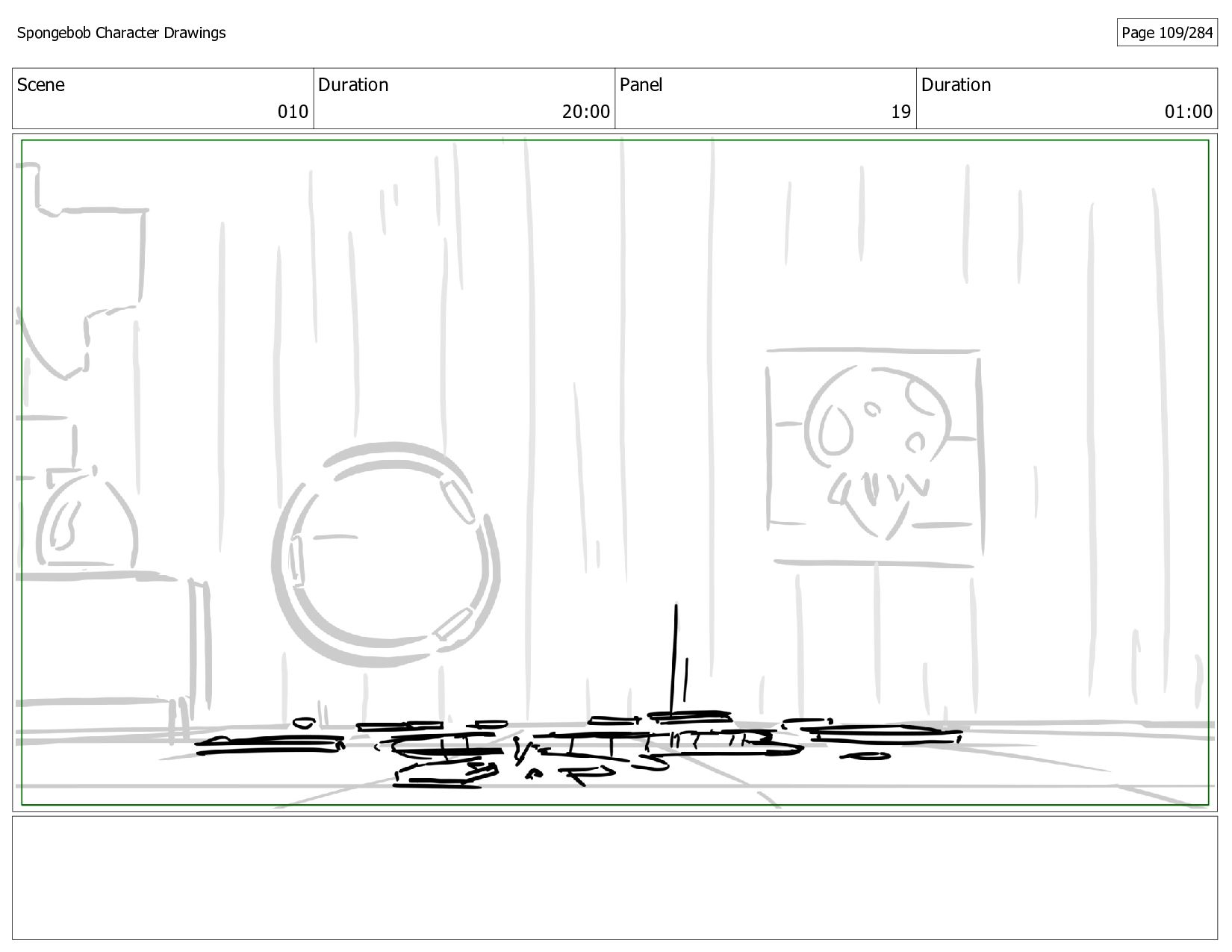Image resolution: width=1232 pixels, height=952 pixels.
Task: Click the panel duration value '01:00'
Action: click(x=1189, y=112)
